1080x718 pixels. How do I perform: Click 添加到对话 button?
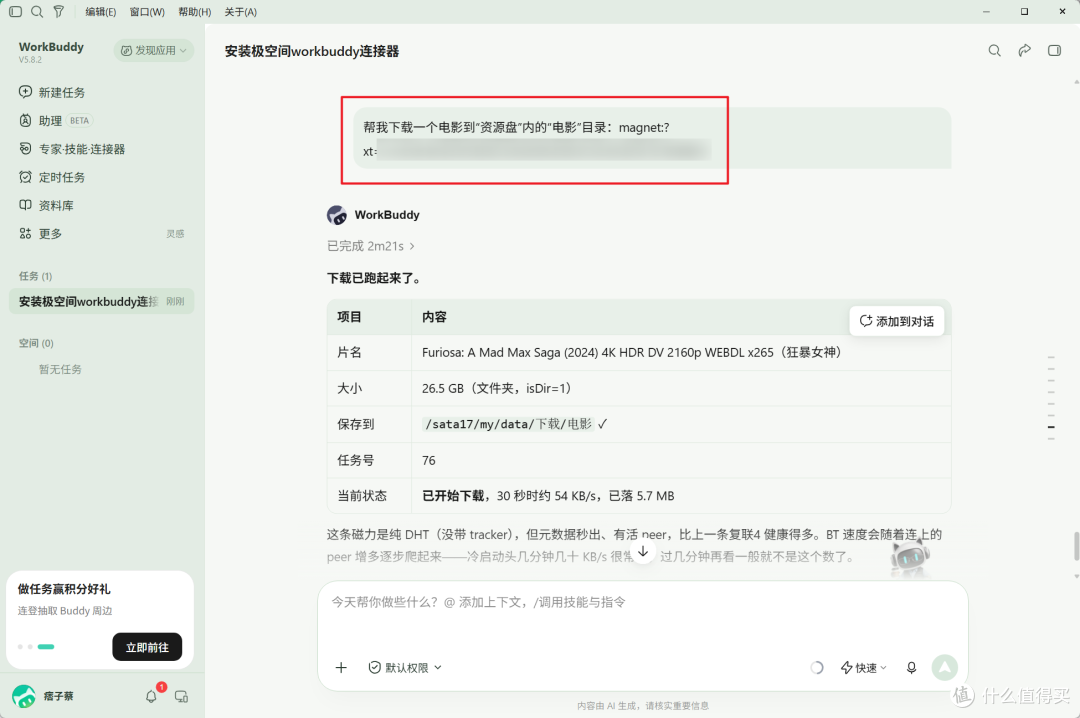(897, 321)
